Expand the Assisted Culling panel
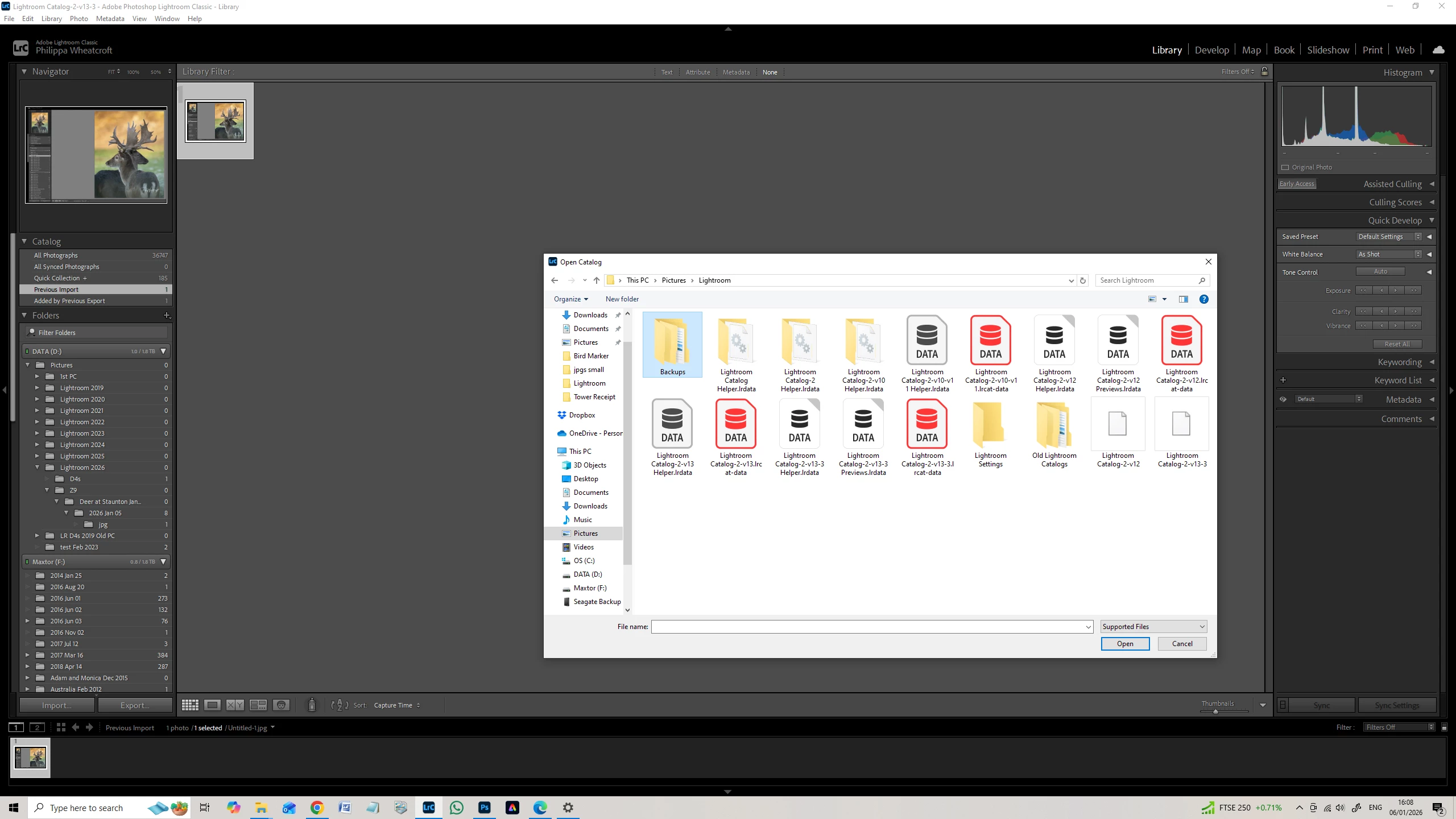 point(1432,184)
